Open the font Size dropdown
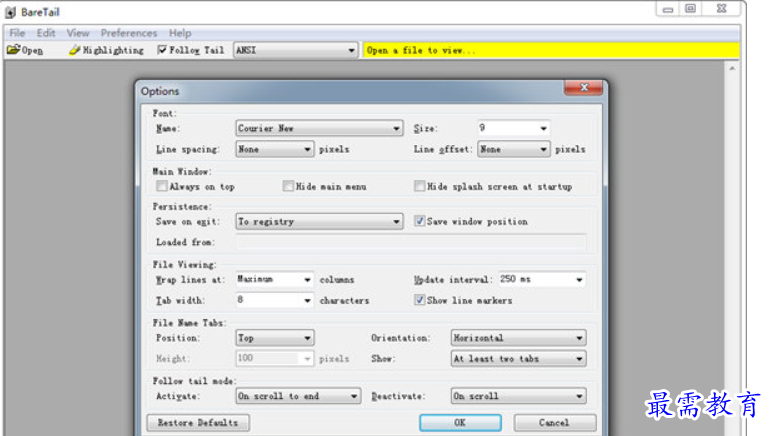This screenshot has height=436, width=769. pos(513,128)
